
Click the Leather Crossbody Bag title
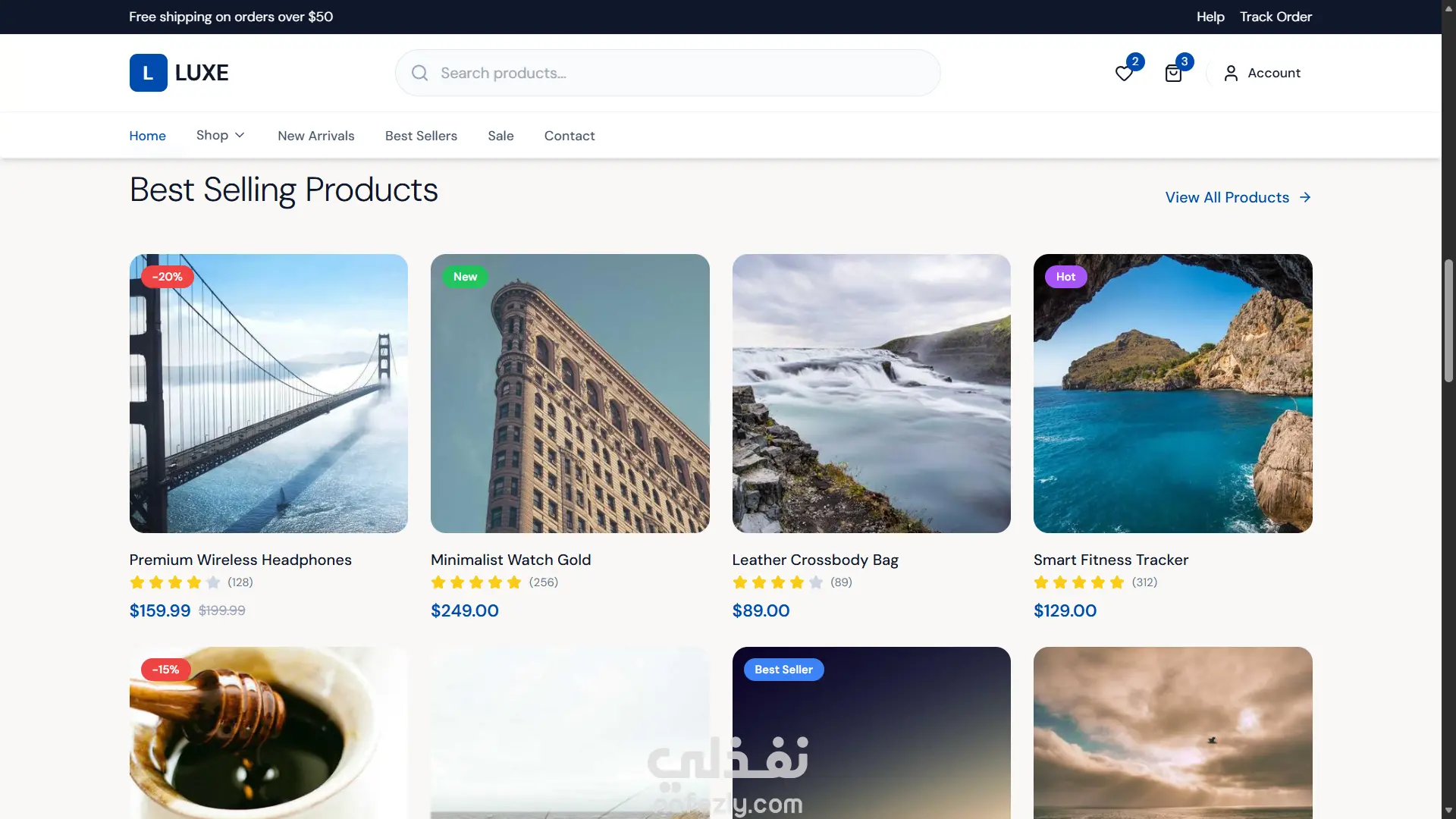click(x=815, y=560)
